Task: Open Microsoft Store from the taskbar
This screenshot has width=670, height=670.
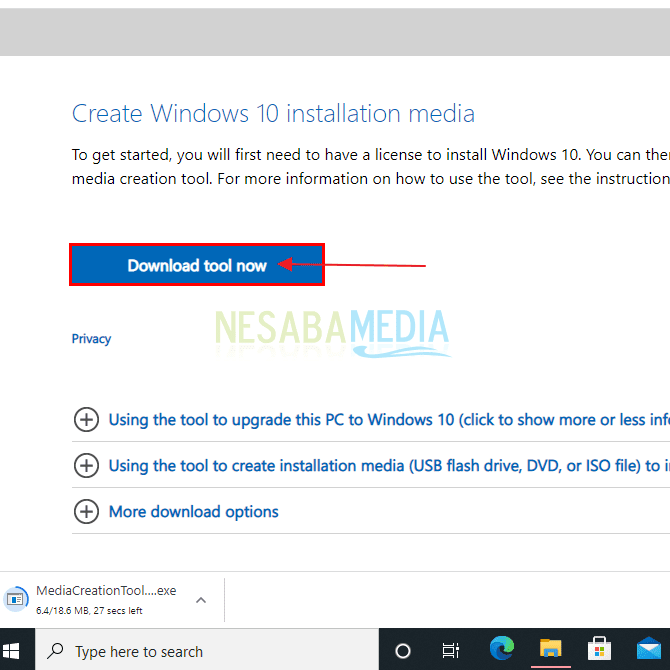Action: [x=599, y=649]
